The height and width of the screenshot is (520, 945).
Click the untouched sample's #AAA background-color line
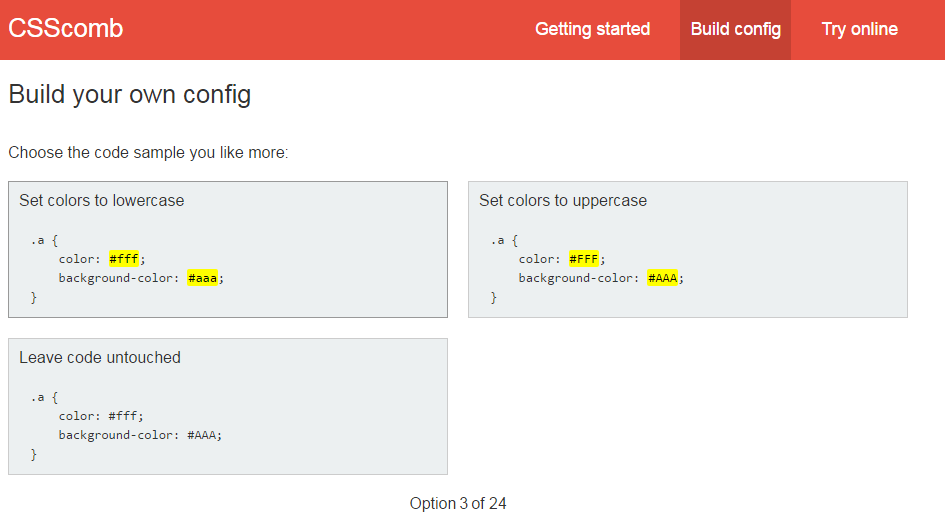[x=140, y=435]
